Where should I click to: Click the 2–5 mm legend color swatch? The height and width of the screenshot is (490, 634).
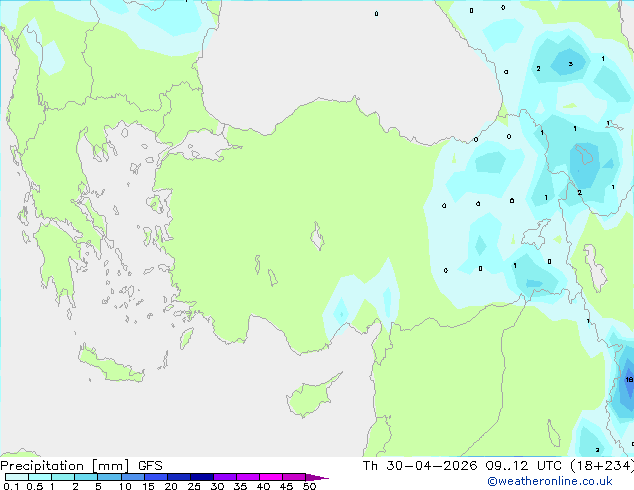pyautogui.click(x=86, y=477)
